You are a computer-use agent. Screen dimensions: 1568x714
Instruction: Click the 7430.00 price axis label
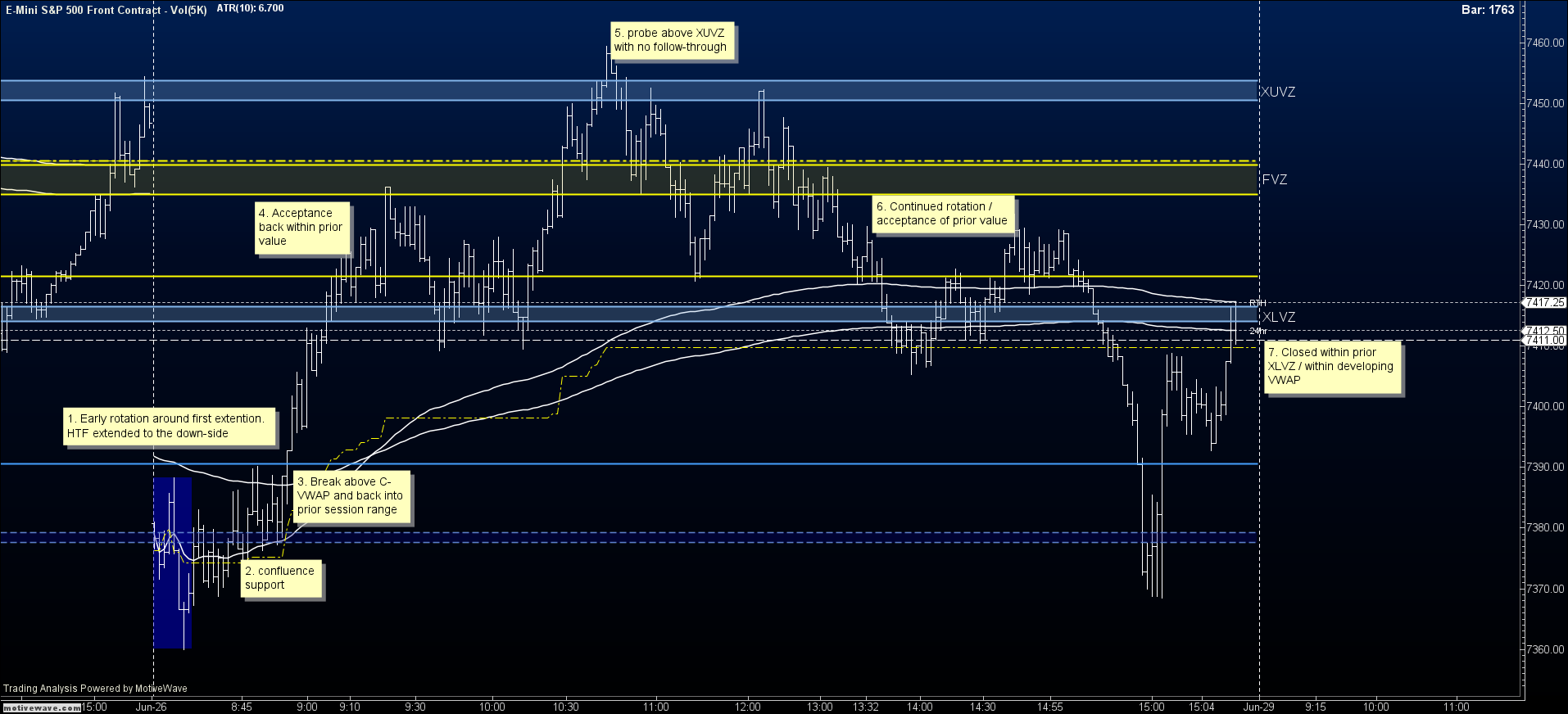point(1546,224)
